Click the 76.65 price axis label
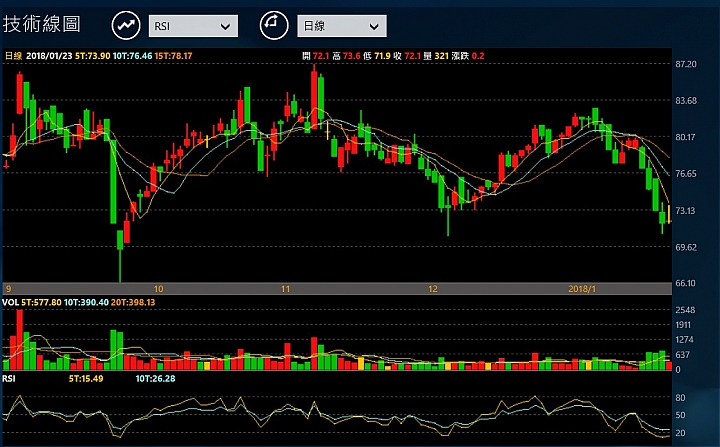Image resolution: width=720 pixels, height=447 pixels. [686, 174]
